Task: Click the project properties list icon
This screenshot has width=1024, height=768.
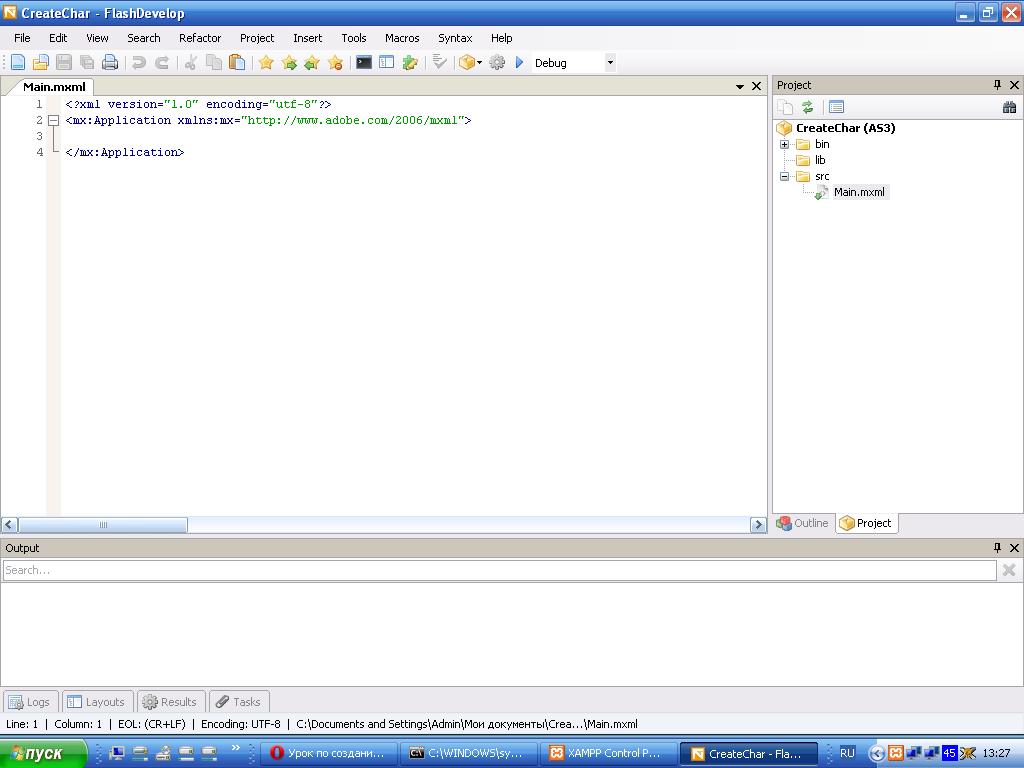Action: click(837, 107)
